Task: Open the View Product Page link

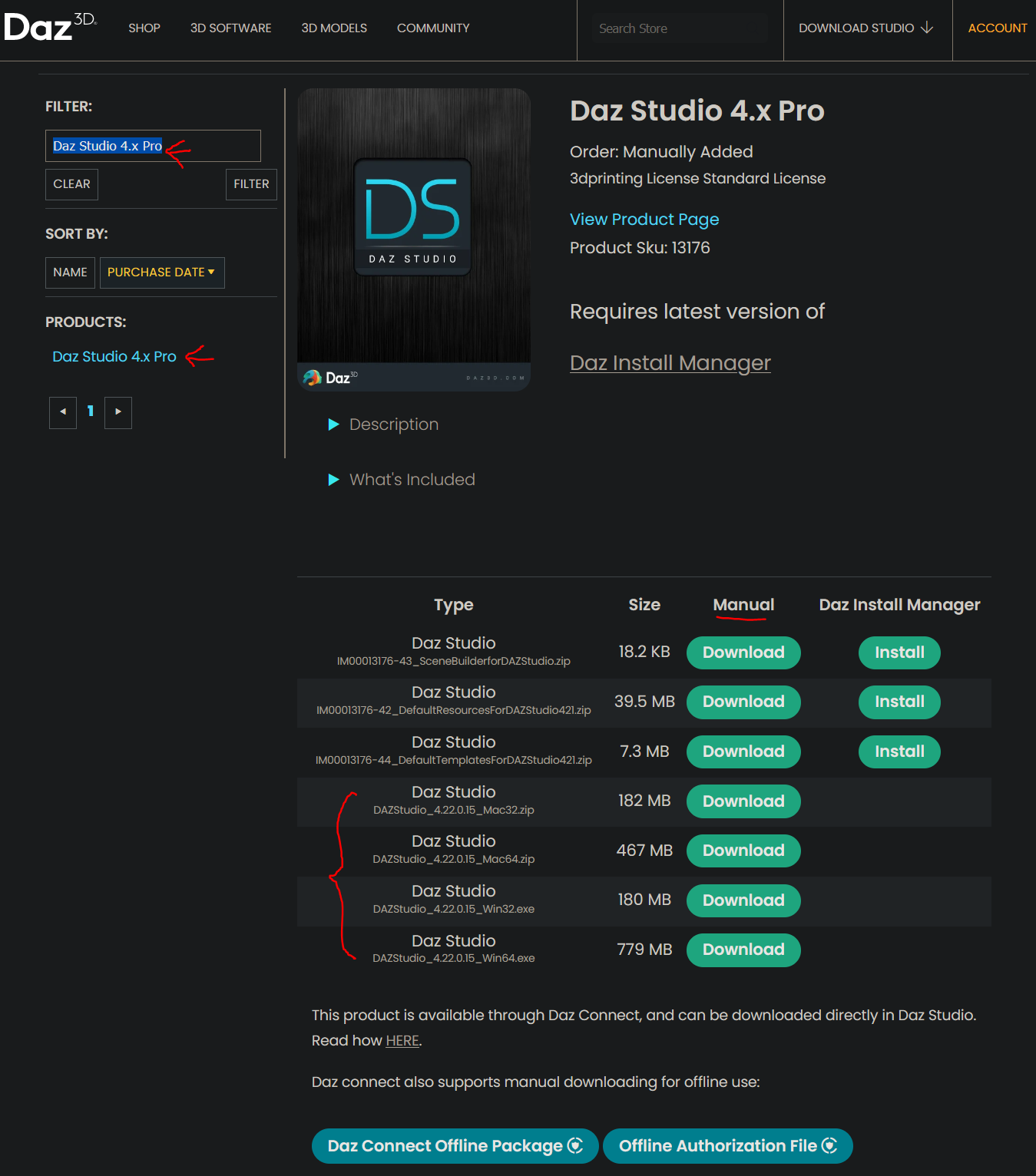Action: pyautogui.click(x=644, y=220)
